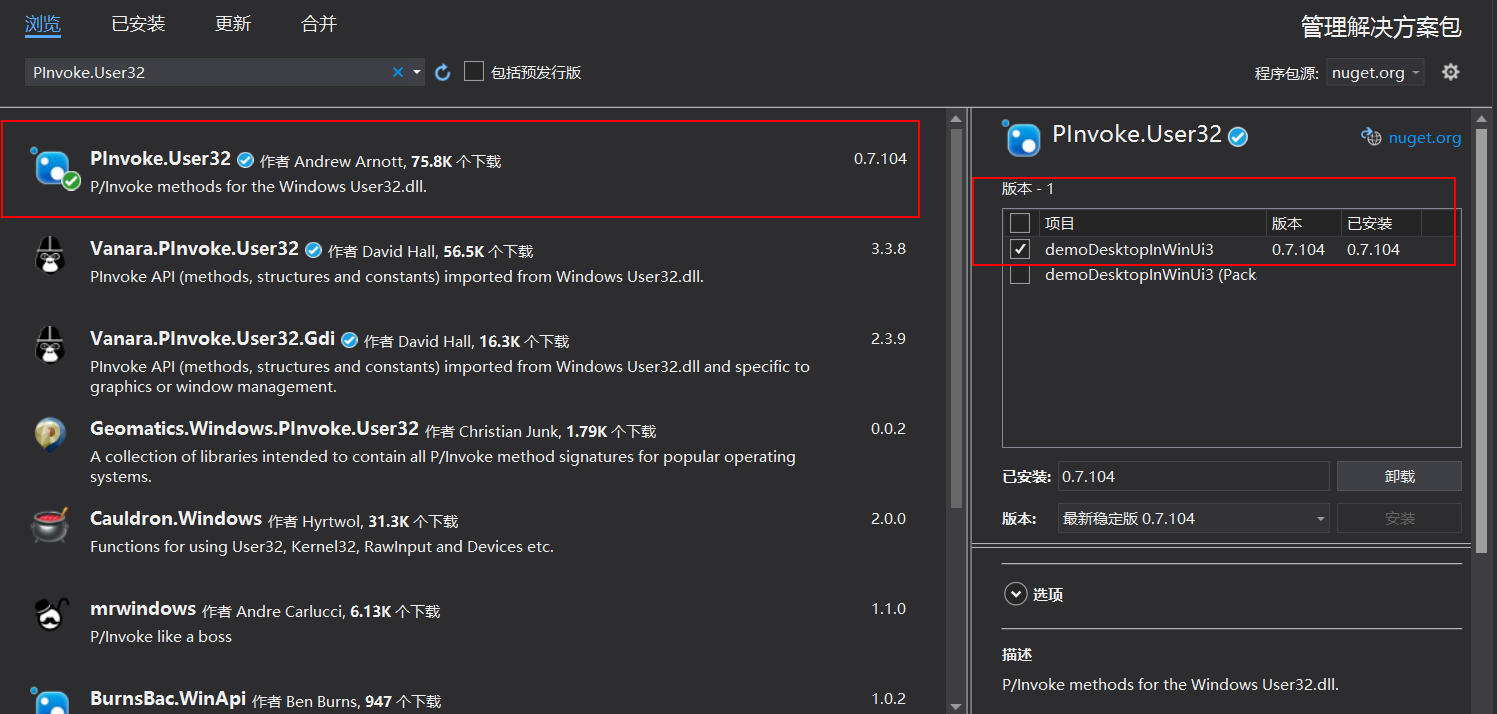Image resolution: width=1497 pixels, height=714 pixels.
Task: Click verified badge beside Vanara.PInvoke.User32.Gdi
Action: point(349,340)
